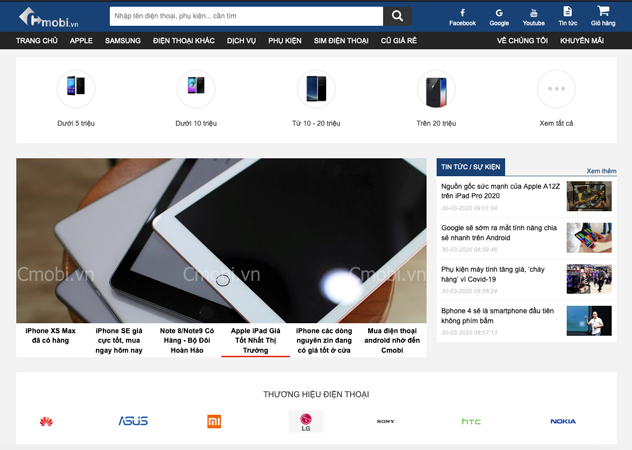Expand the Xem tất cả categories circle
The image size is (632, 450).
556,89
